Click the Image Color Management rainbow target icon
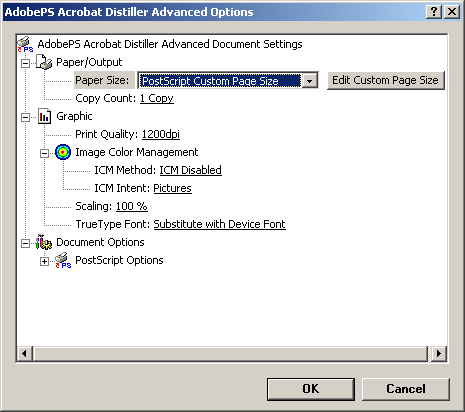The height and width of the screenshot is (412, 465). pos(63,152)
